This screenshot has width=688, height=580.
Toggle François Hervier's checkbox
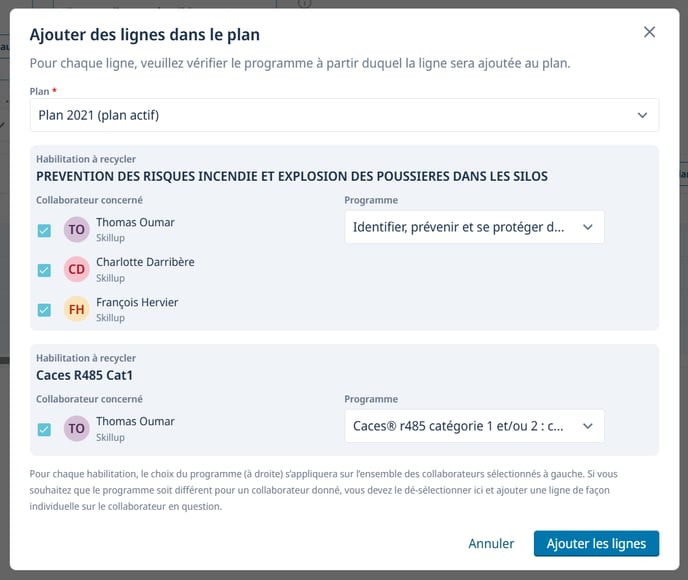44,310
